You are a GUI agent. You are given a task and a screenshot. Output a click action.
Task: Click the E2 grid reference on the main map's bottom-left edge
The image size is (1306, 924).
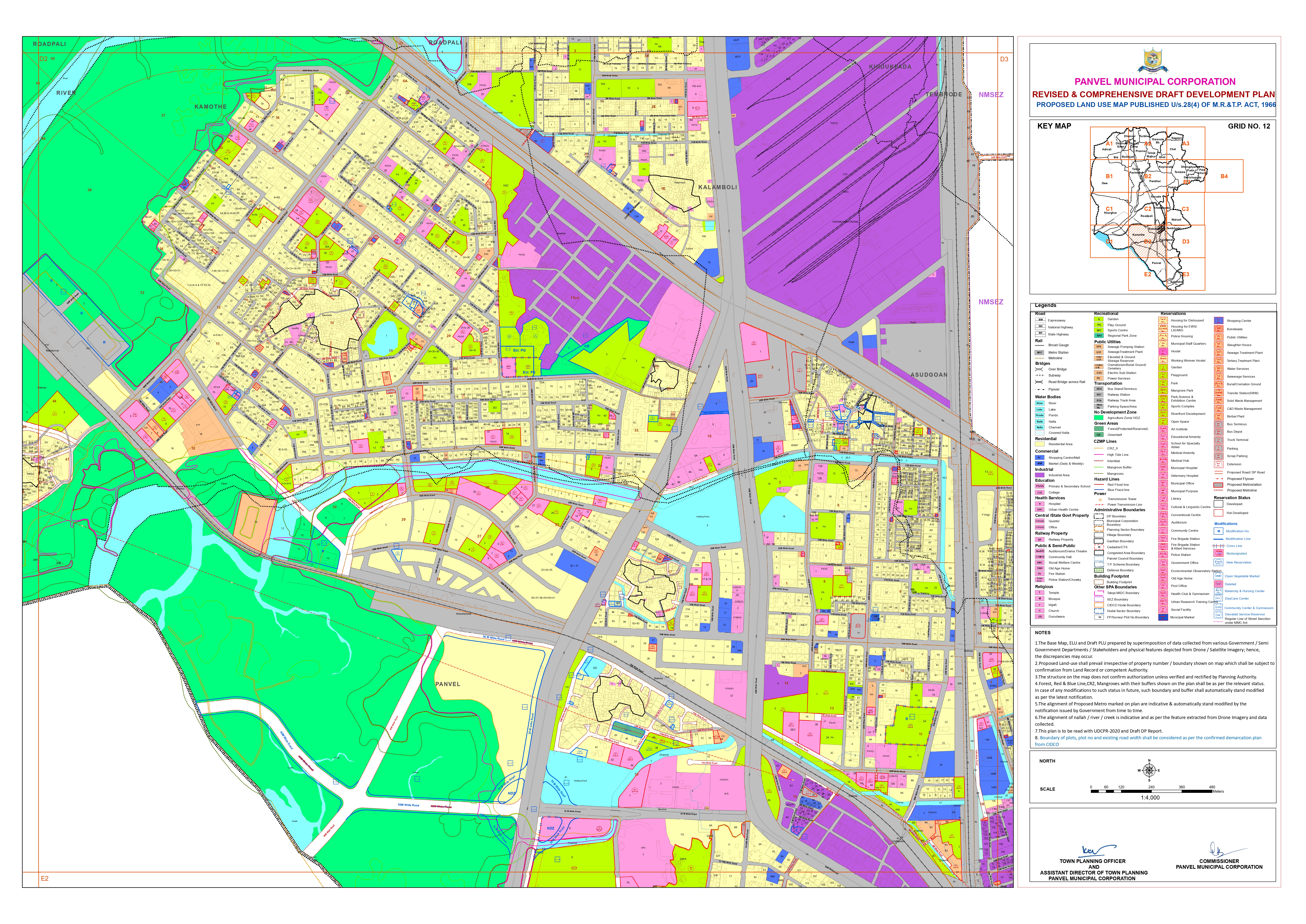(x=44, y=878)
